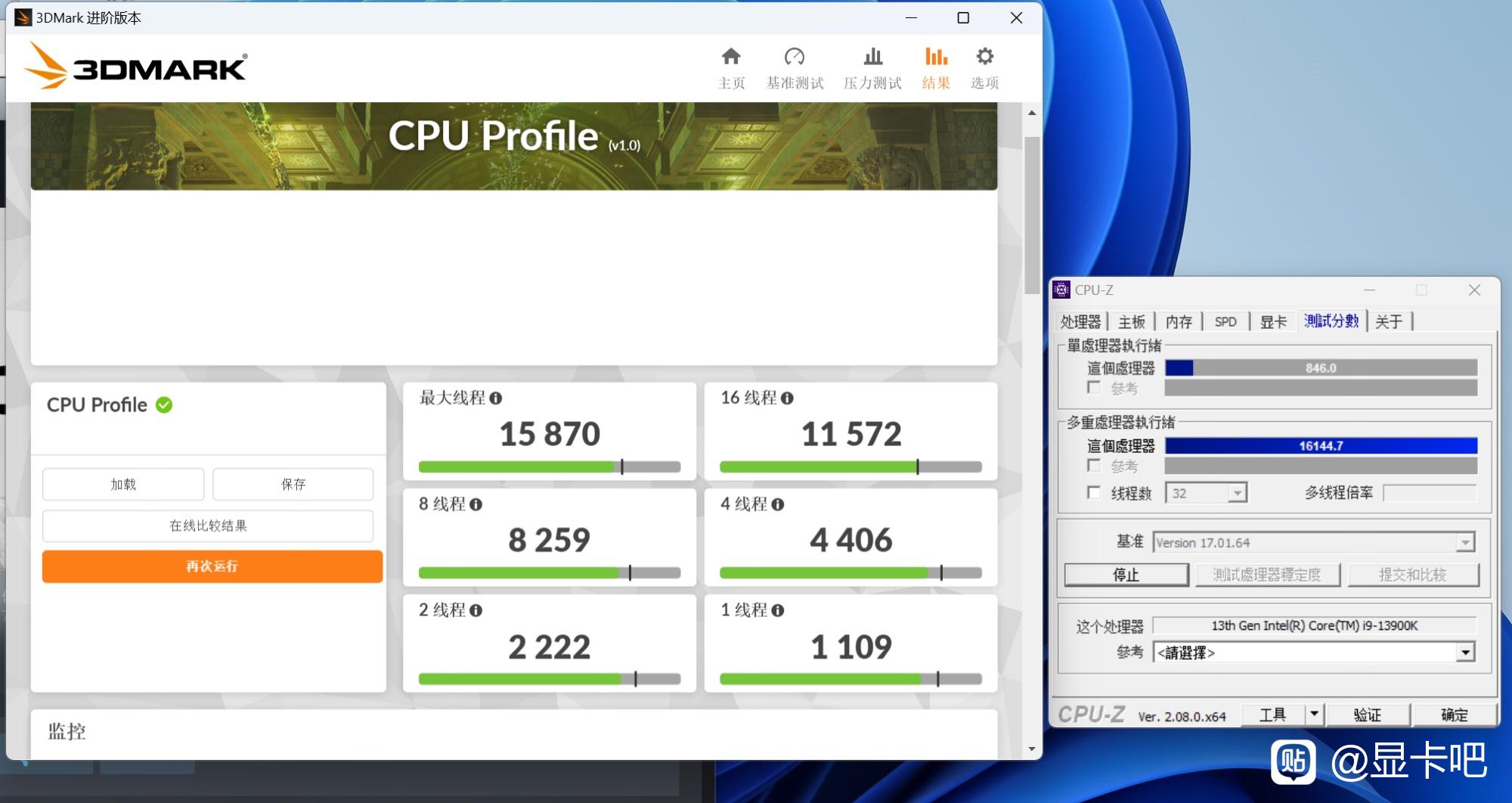Toggle single-thread 參考 checkbox in CPU-Z
Screen dimensions: 1512x803
pos(1093,388)
